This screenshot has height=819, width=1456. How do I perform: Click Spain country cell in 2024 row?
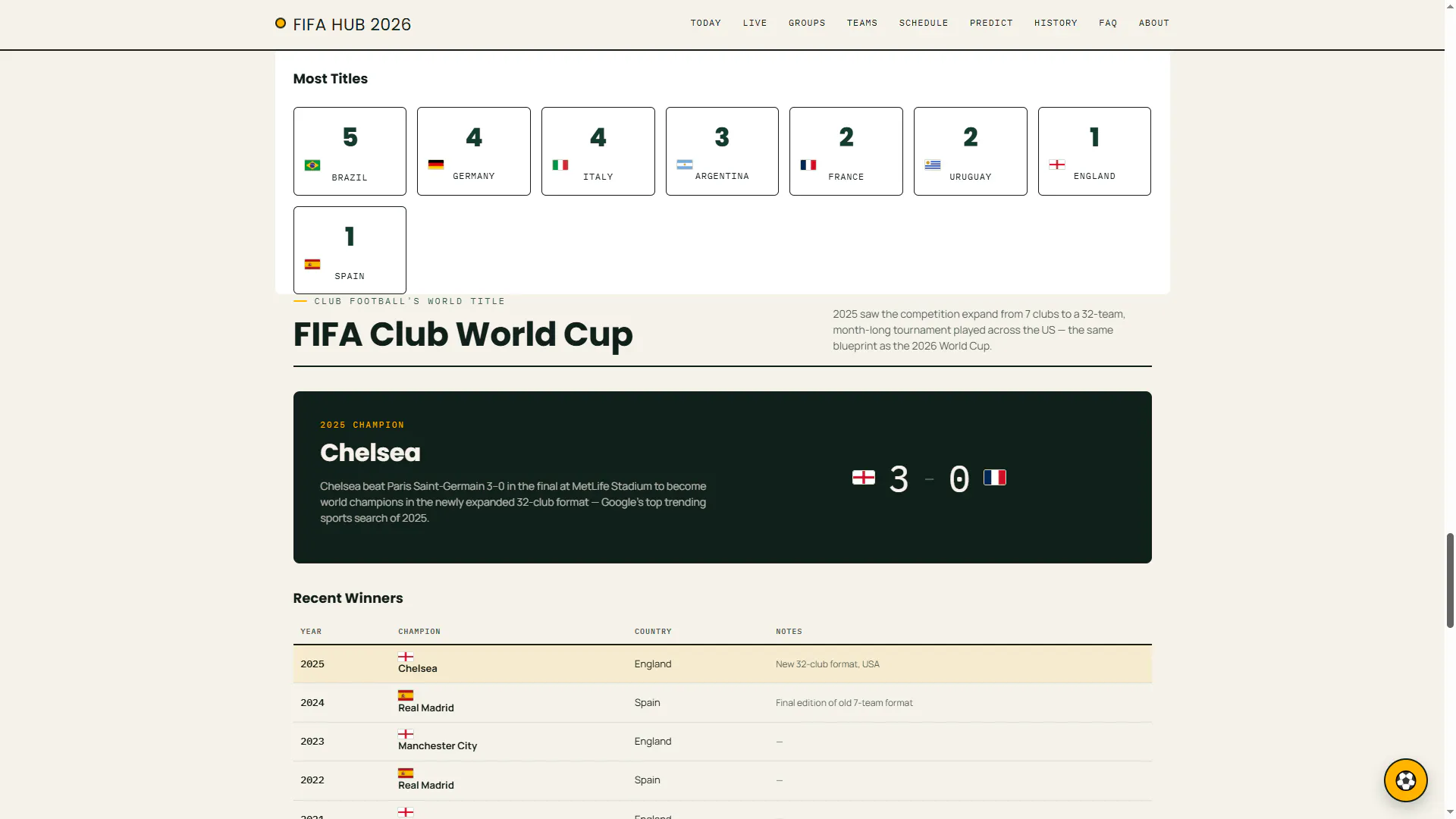(648, 703)
